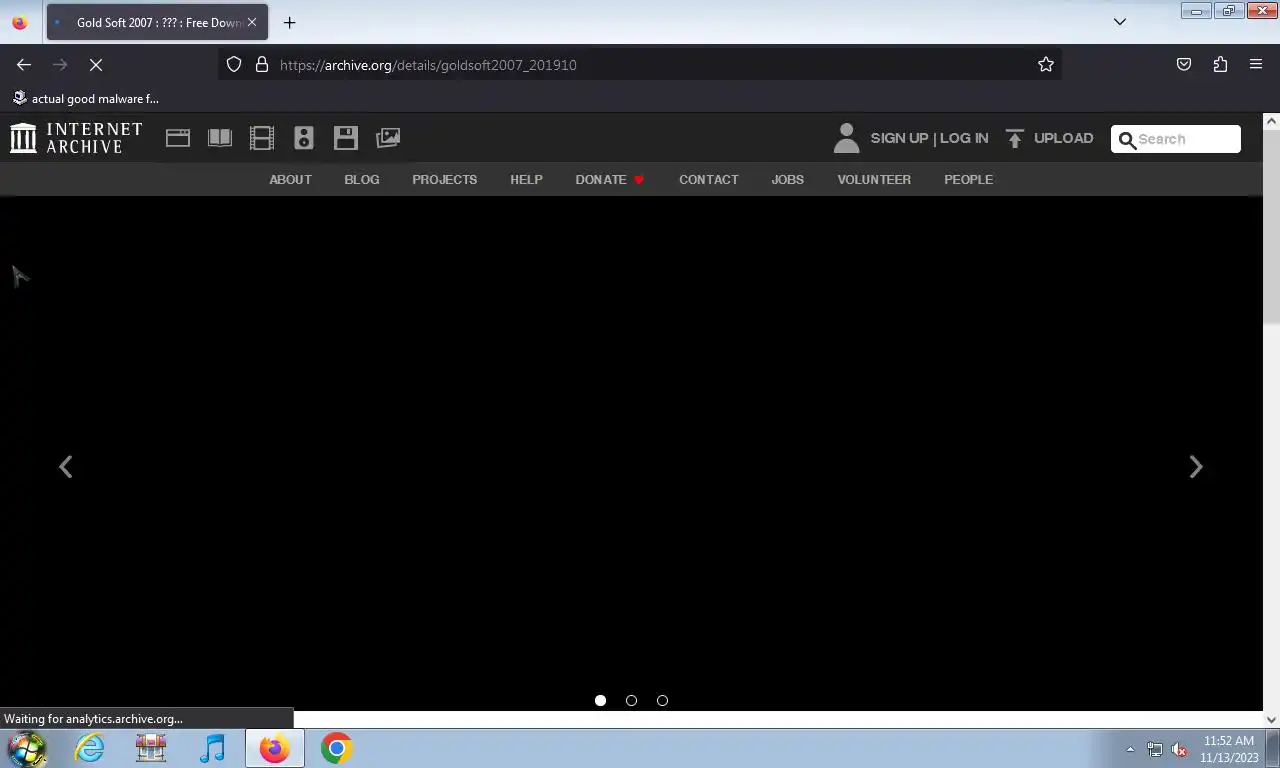The image size is (1280, 768).
Task: Open the music note taskbar app
Action: pyautogui.click(x=212, y=748)
